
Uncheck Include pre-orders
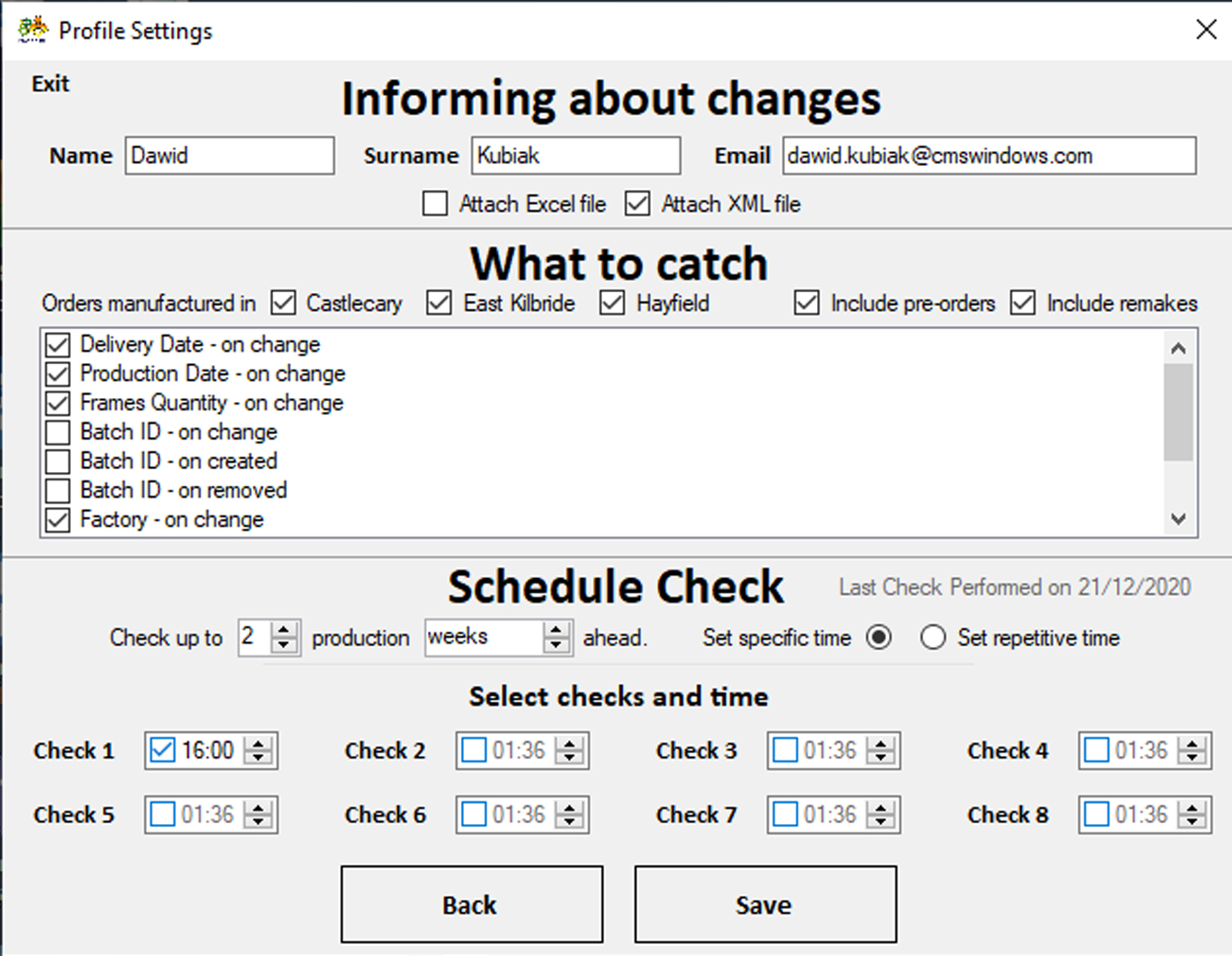807,303
